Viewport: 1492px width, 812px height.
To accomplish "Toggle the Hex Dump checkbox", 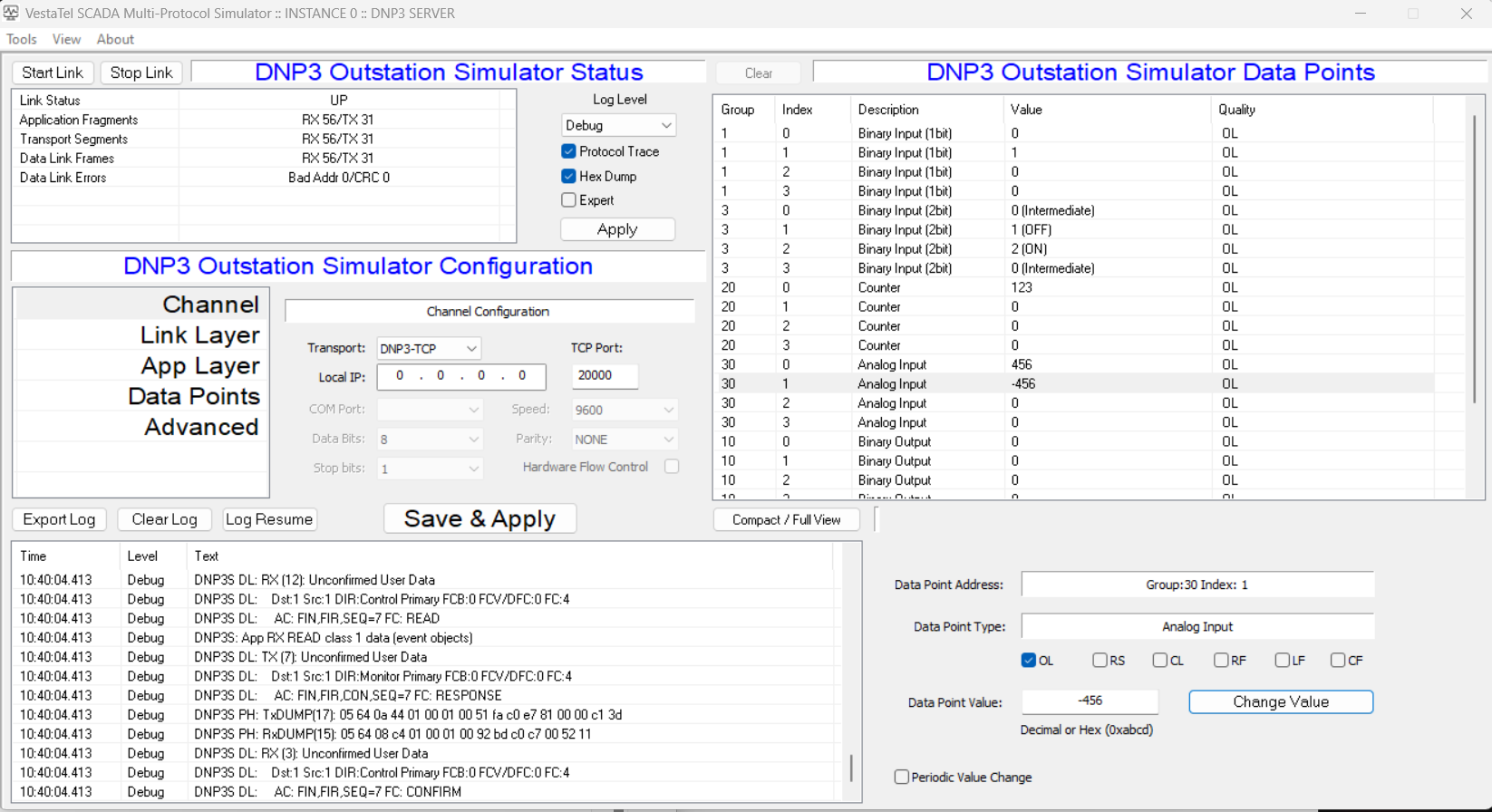I will point(569,176).
